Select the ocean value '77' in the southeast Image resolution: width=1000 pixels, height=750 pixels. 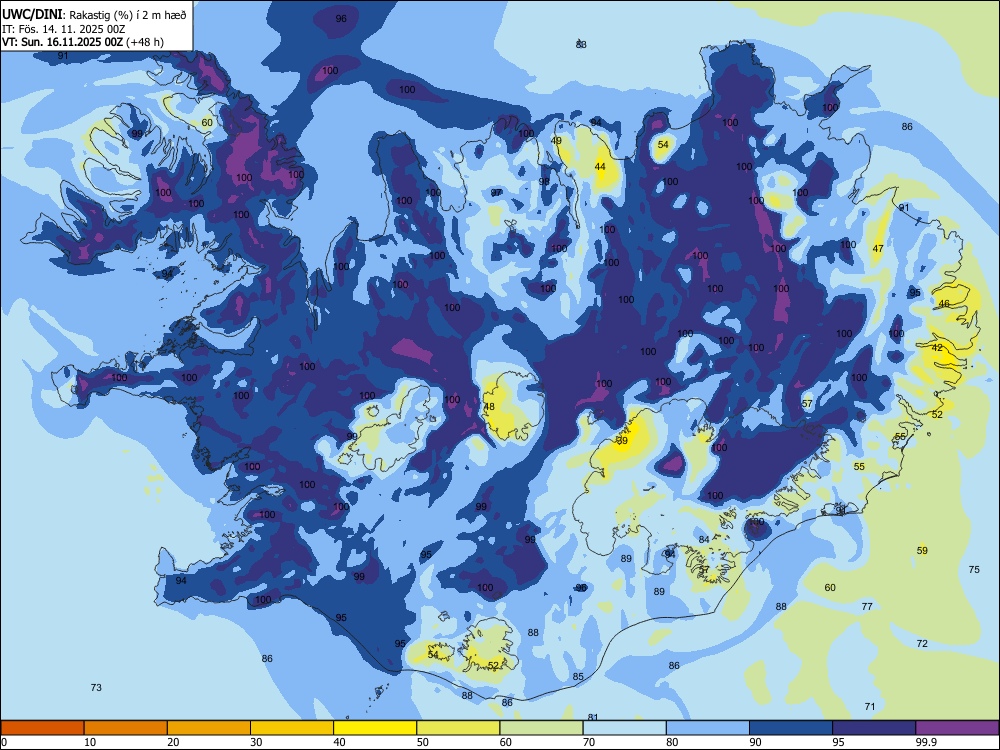[x=867, y=607]
